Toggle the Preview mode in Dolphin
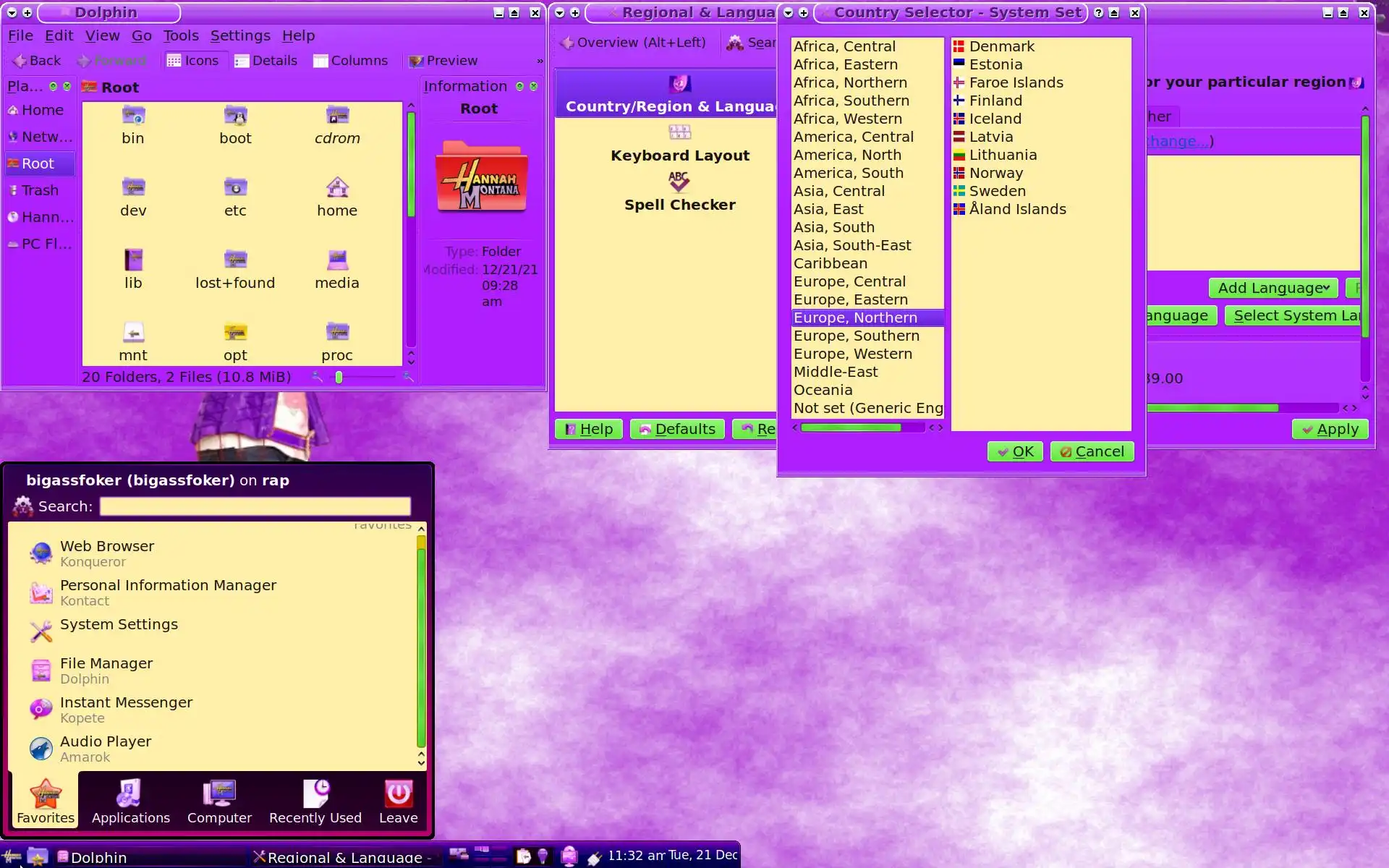 (443, 61)
